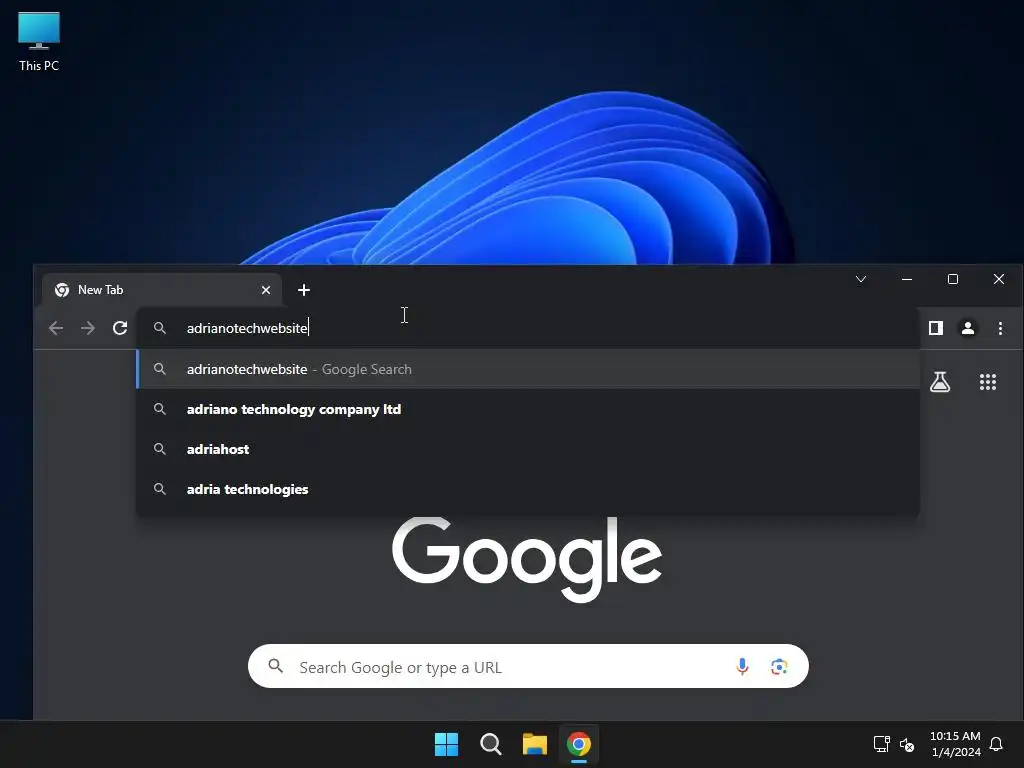
Task: Launch File Explorer from taskbar
Action: 534,744
